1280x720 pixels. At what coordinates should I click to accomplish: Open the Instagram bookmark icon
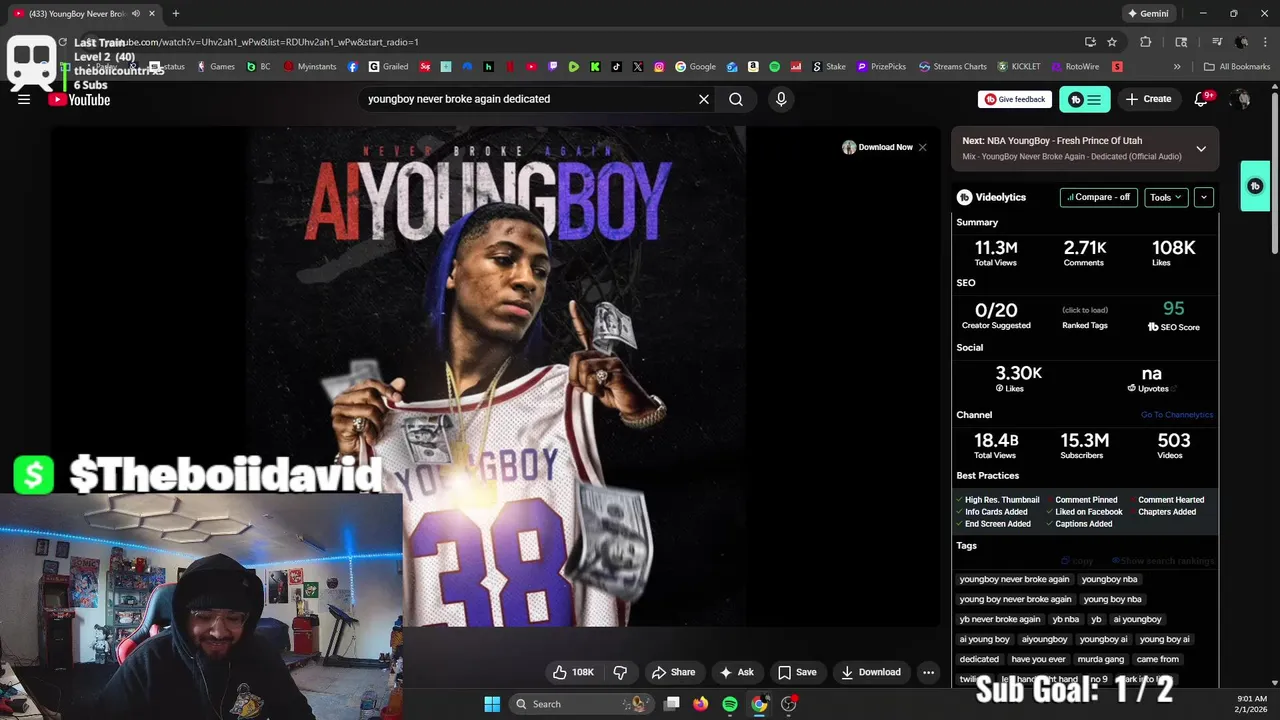coord(659,67)
